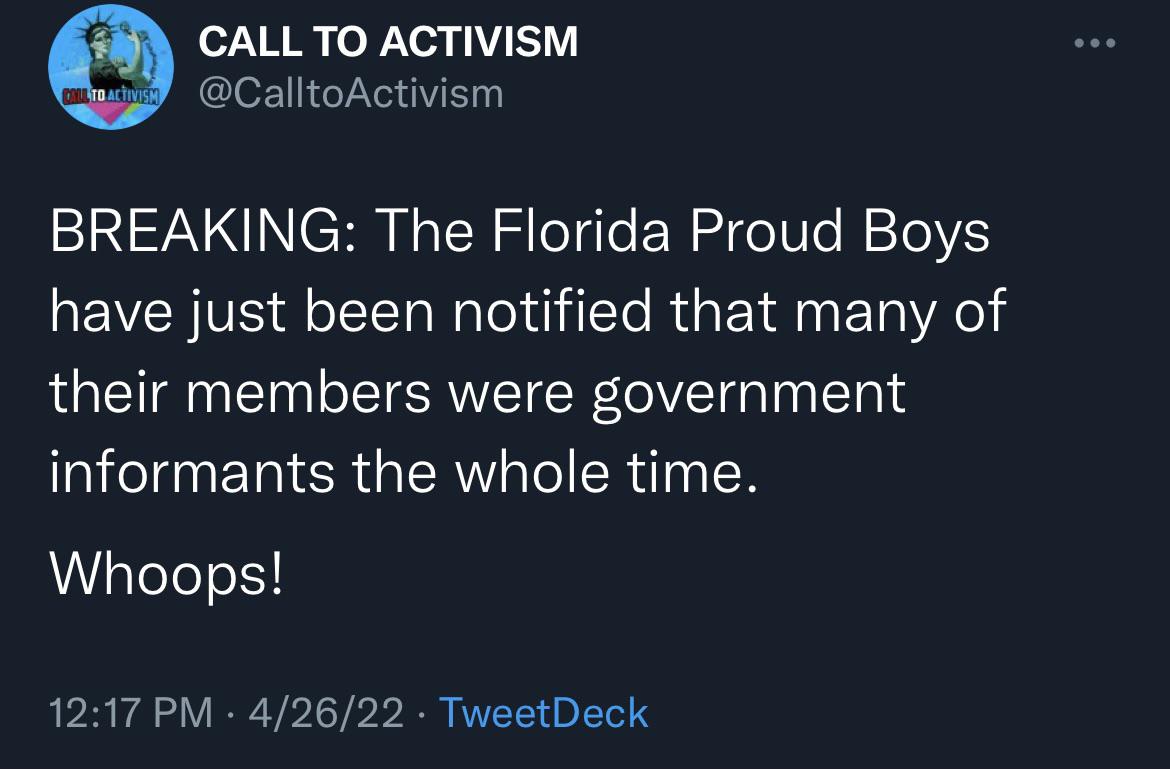Open the CALL TO ACTIVISM display name
Image resolution: width=1170 pixels, height=769 pixels.
pyautogui.click(x=388, y=41)
